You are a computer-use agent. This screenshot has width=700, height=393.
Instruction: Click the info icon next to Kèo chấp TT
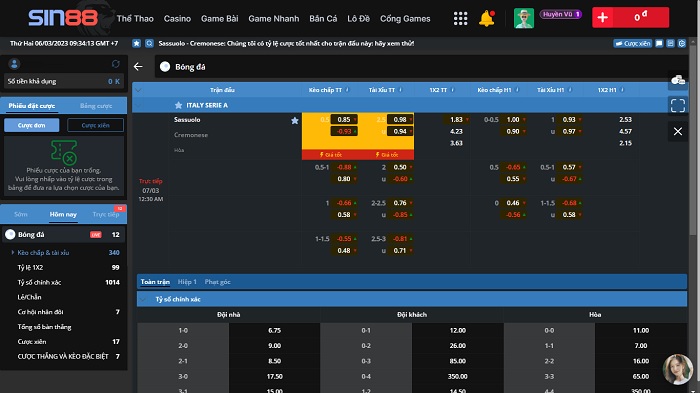pyautogui.click(x=347, y=90)
